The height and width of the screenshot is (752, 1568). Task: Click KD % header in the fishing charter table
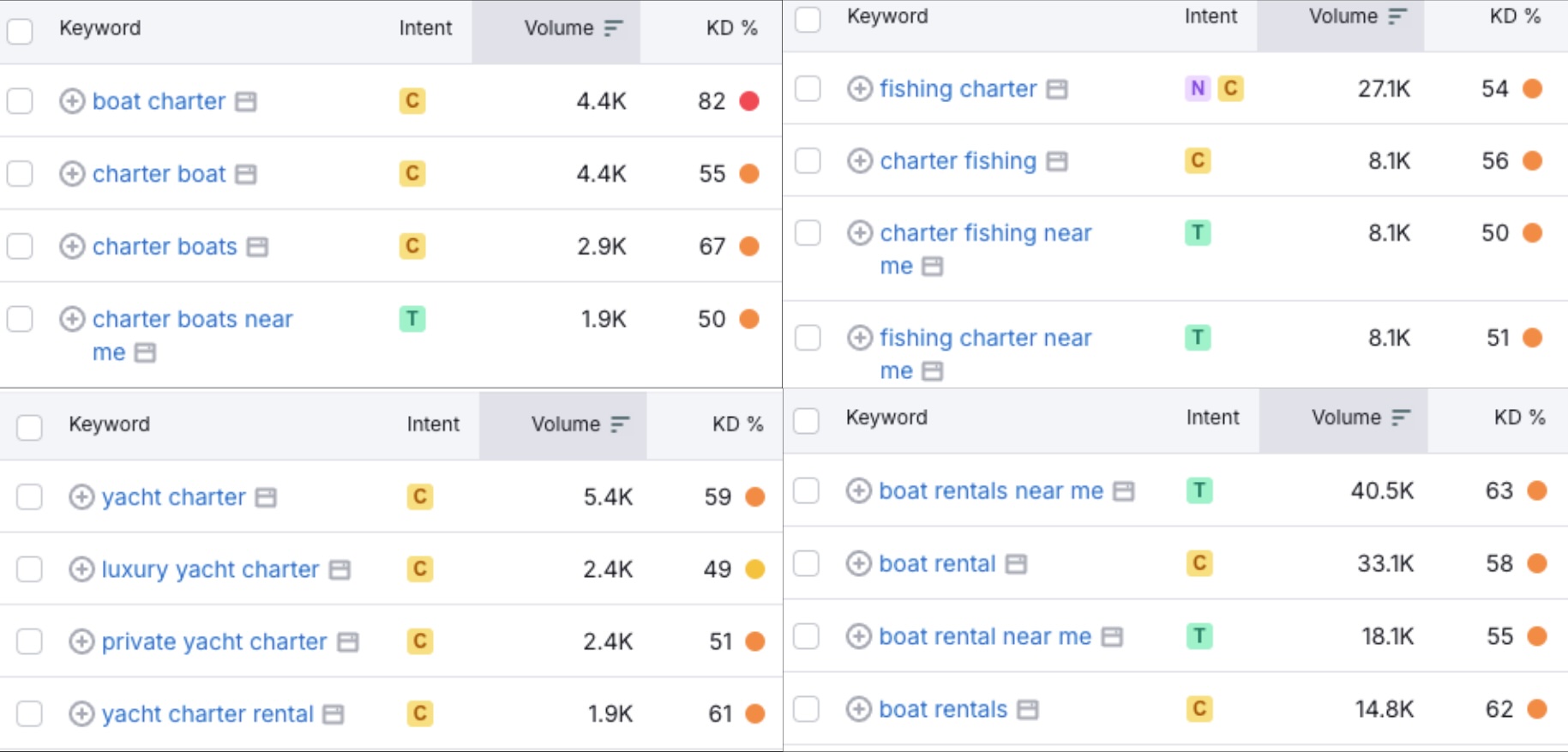pos(1515,16)
